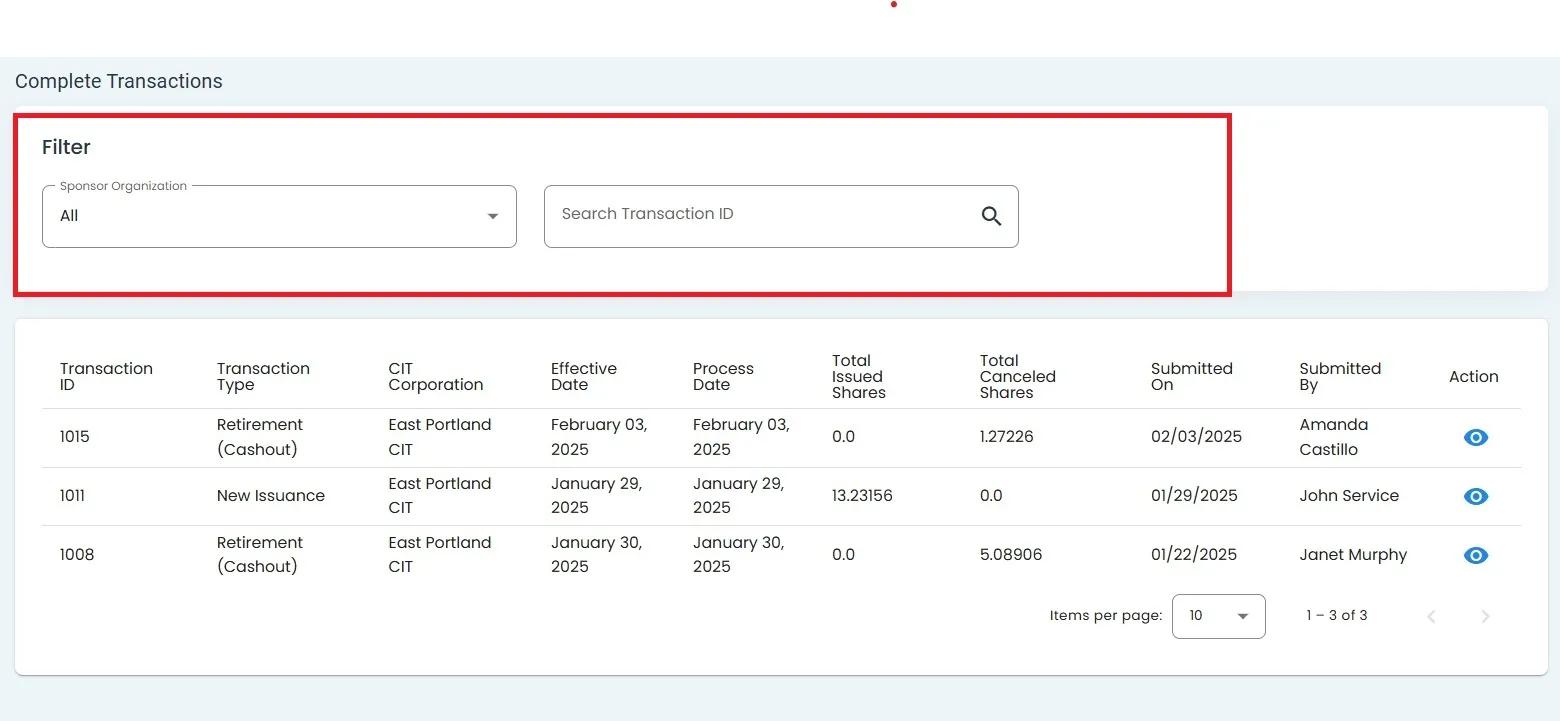The image size is (1560, 721).
Task: Sort by Transaction ID column header
Action: [x=106, y=376]
